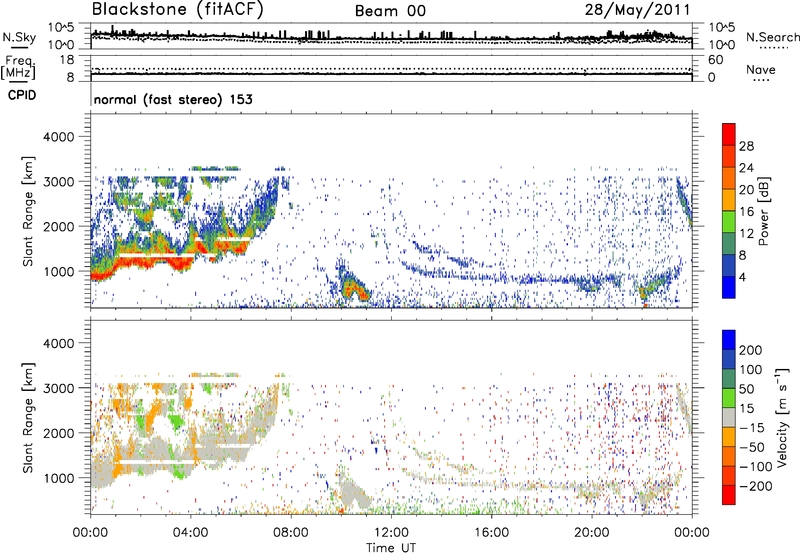Click the '-100' velocity colorbar label
The height and width of the screenshot is (554, 800).
(756, 467)
